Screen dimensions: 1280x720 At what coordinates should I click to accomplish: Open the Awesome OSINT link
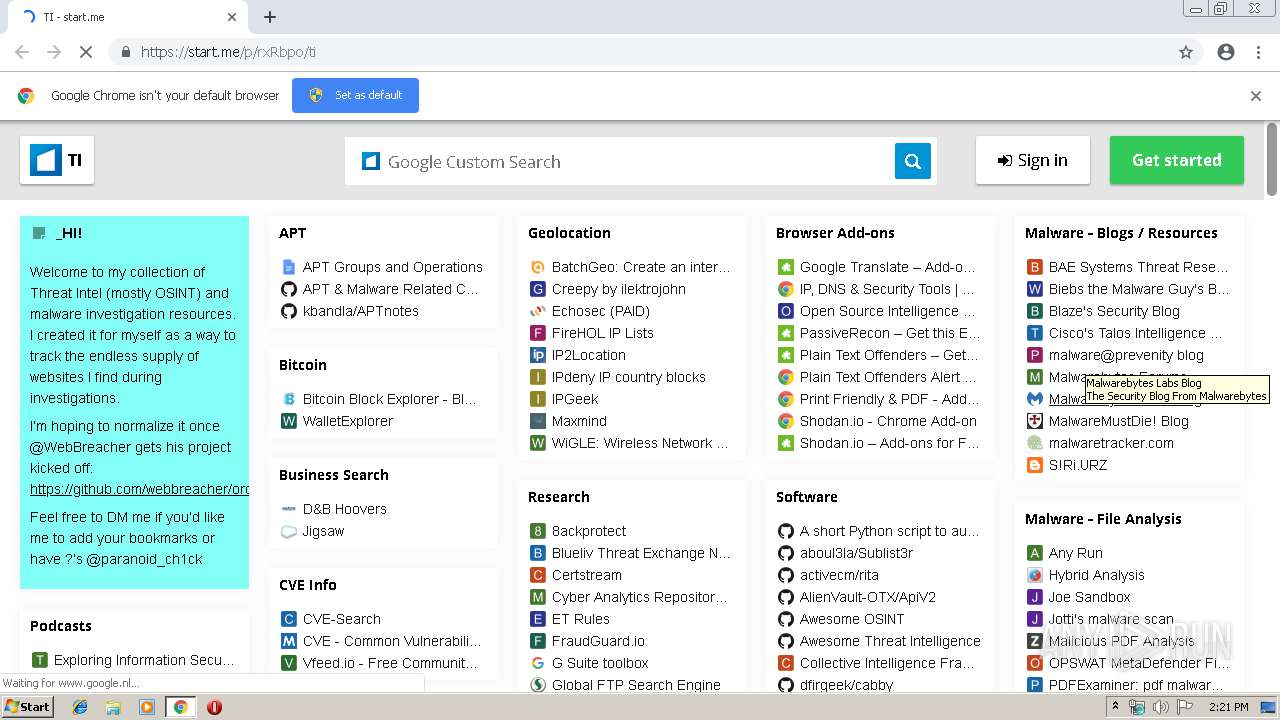coord(852,619)
